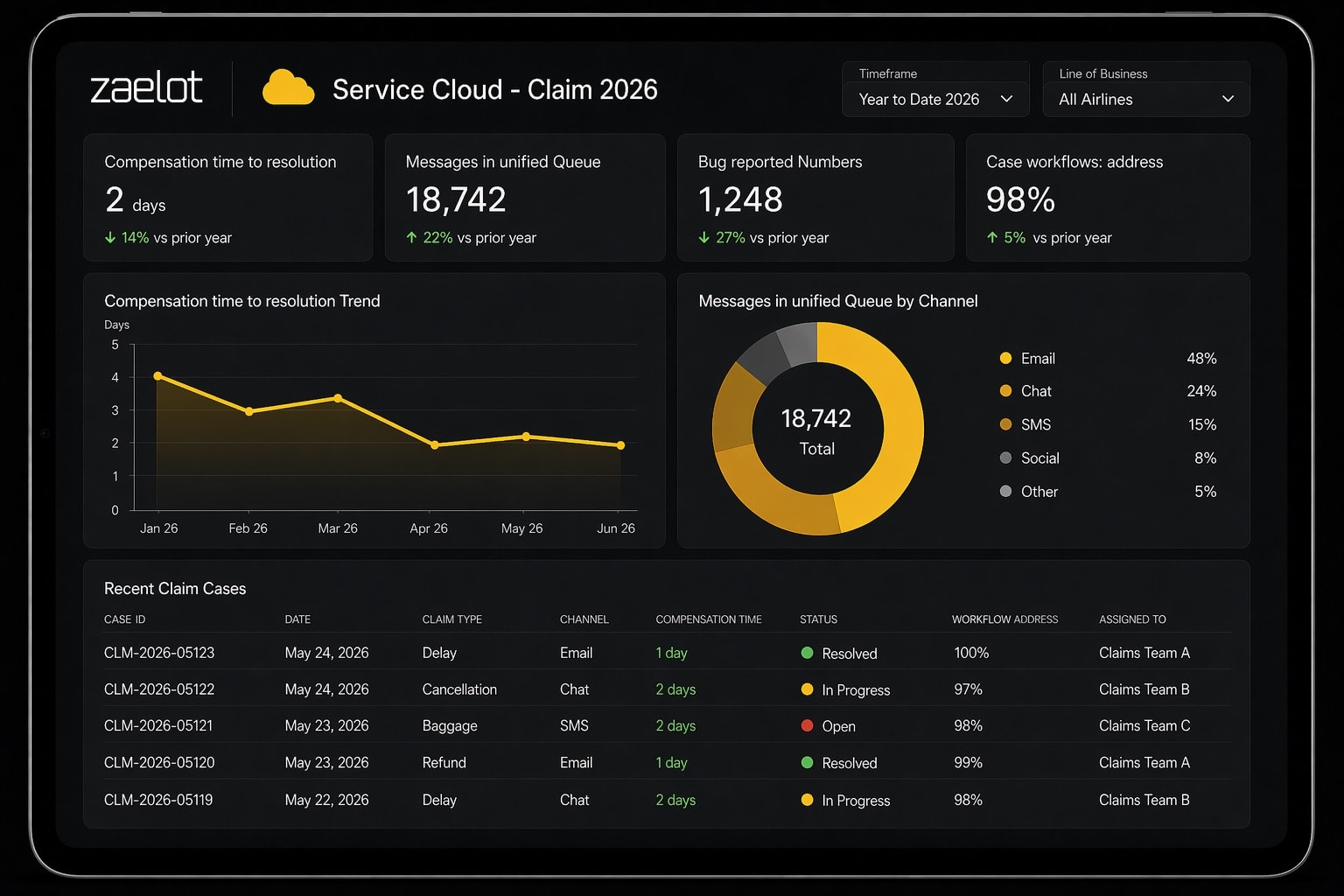Select the Compensation time to resolution card
Screen dimensions: 1344x896
[x=227, y=198]
